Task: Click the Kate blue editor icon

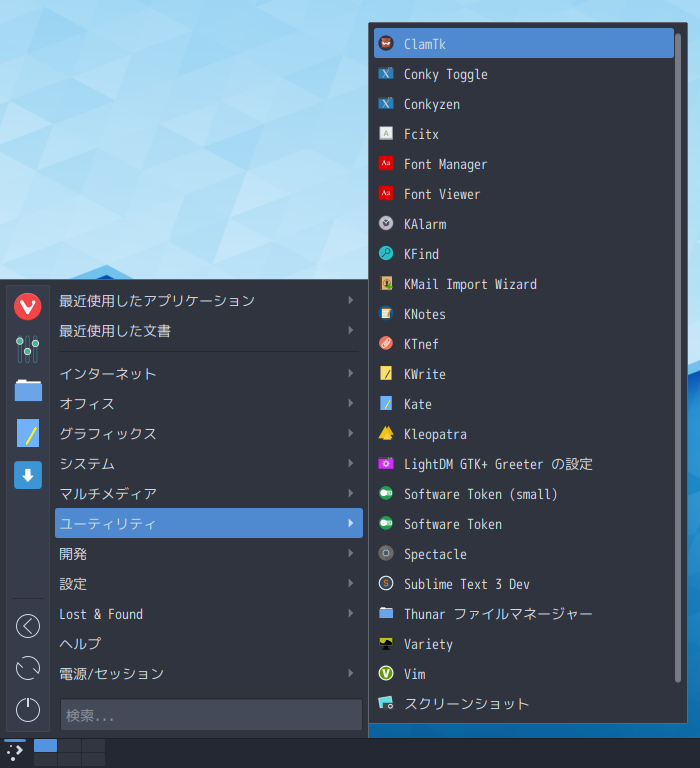Action: [386, 404]
